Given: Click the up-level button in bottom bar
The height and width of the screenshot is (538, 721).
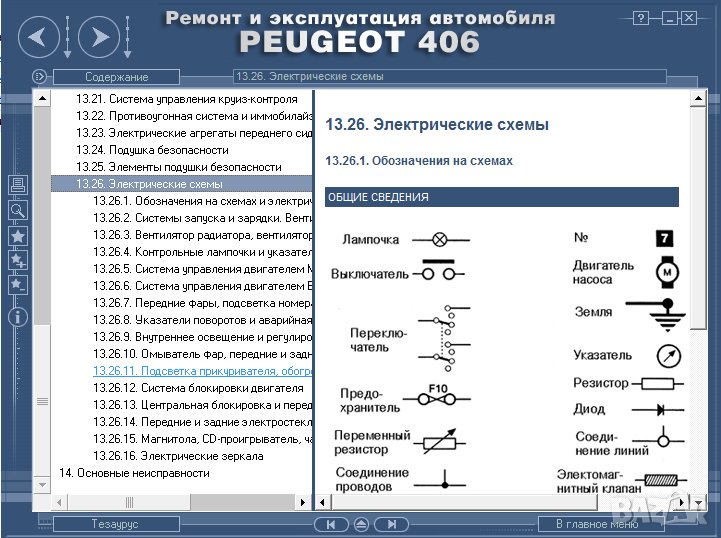Looking at the screenshot, I should coord(361,524).
